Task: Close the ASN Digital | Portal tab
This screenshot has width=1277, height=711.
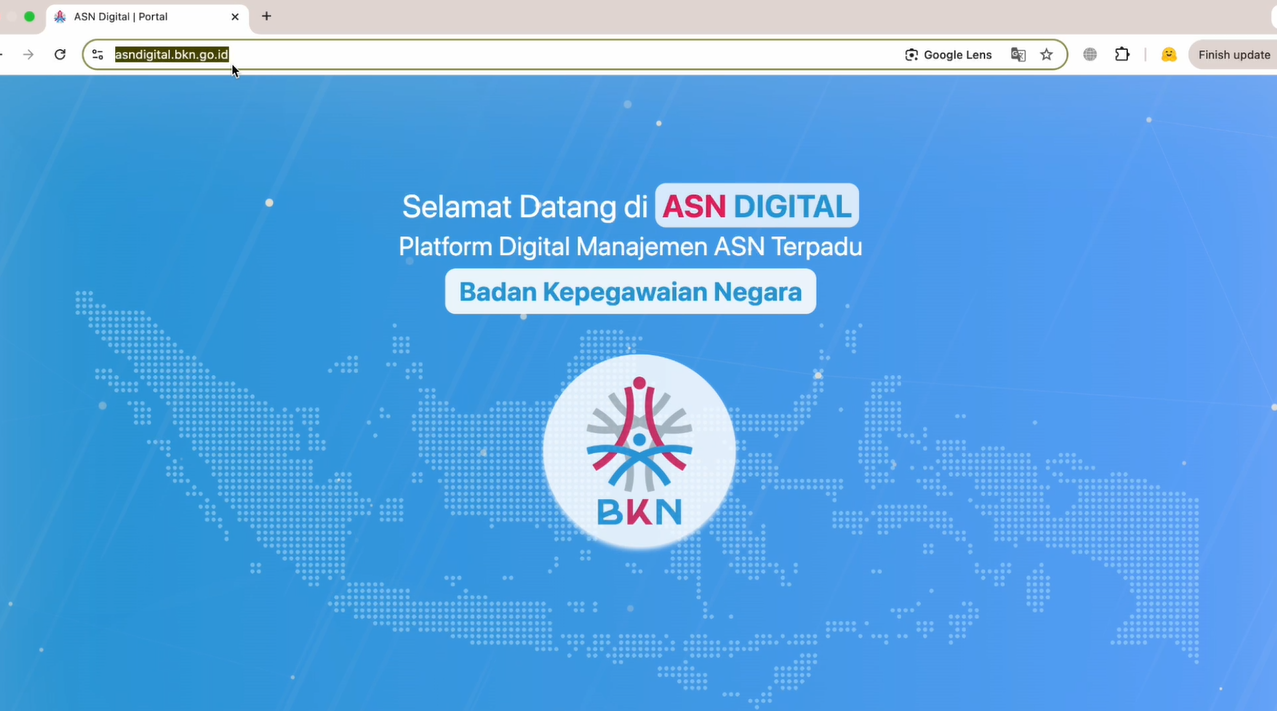Action: tap(235, 17)
